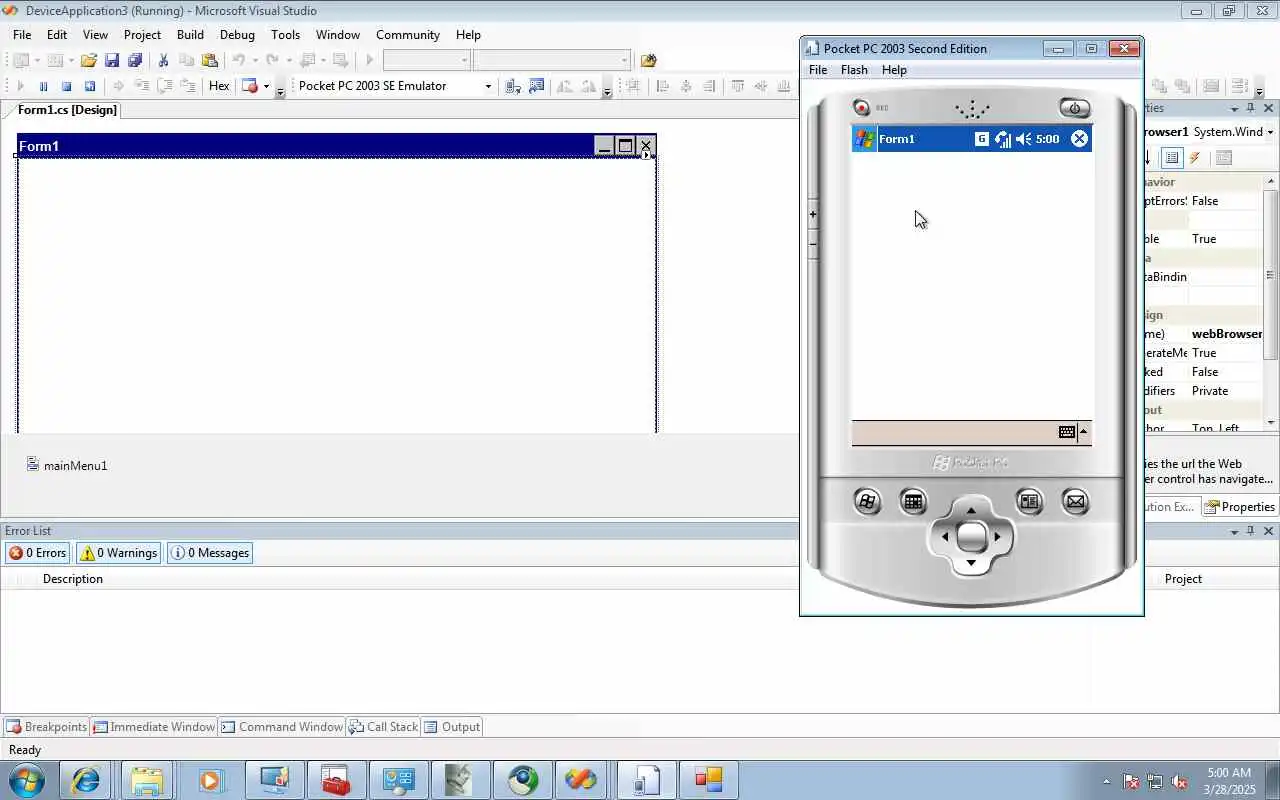This screenshot has width=1280, height=800.
Task: Click the Connect to Device icon
Action: pos(513,86)
